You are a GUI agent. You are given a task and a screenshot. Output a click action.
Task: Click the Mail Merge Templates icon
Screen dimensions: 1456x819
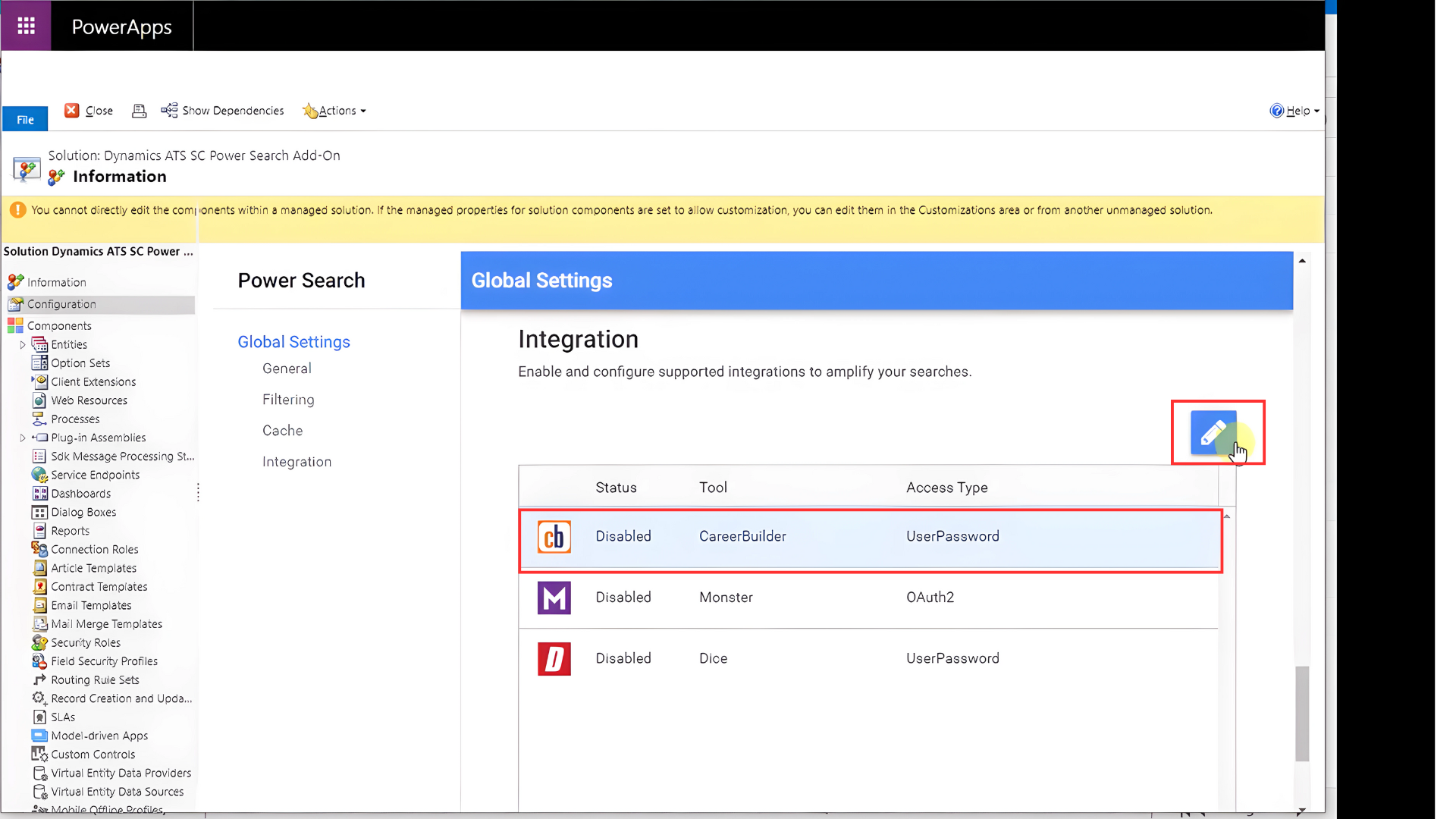coord(39,624)
